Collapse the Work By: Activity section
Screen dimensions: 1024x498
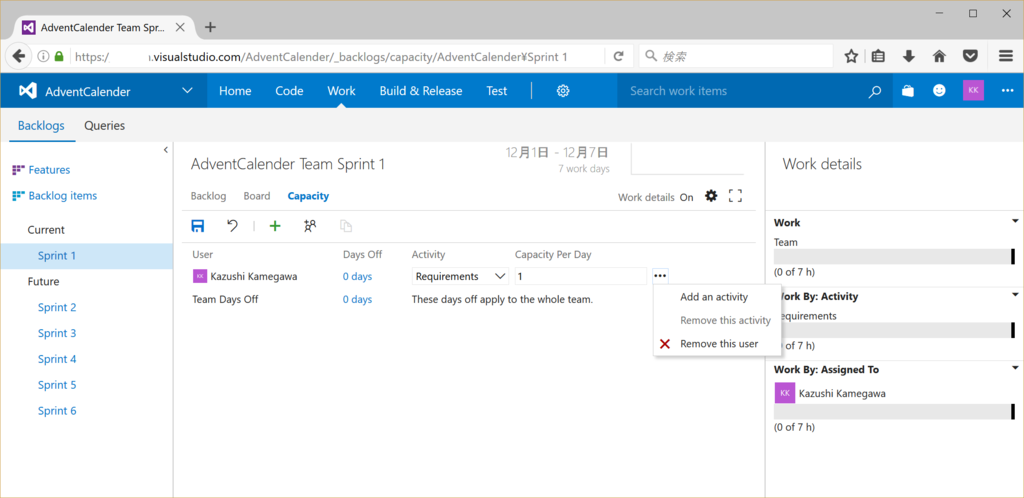1015,295
